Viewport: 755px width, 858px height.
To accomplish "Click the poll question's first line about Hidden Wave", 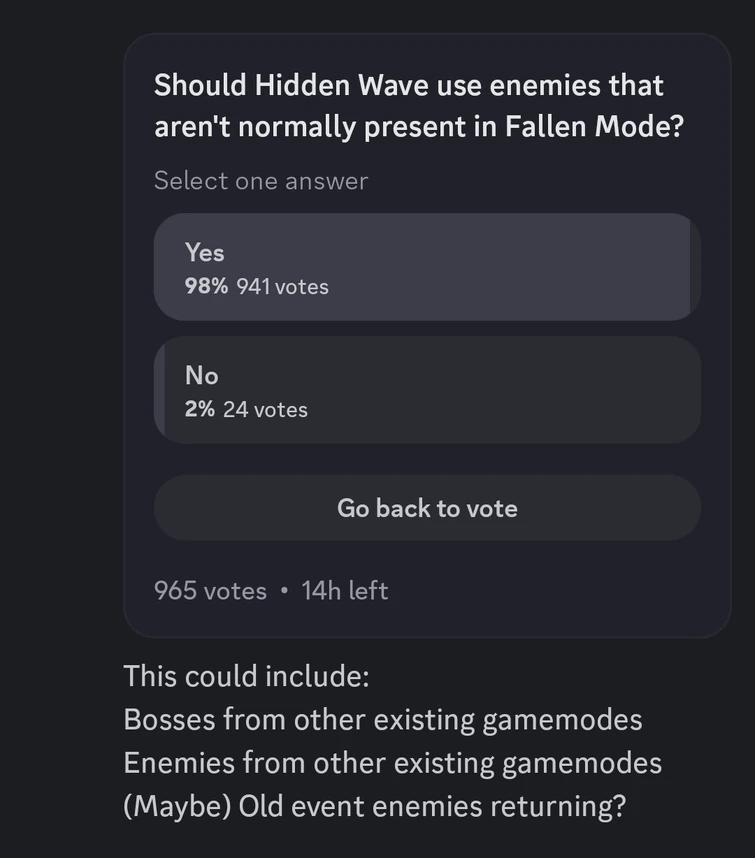I will pos(408,86).
